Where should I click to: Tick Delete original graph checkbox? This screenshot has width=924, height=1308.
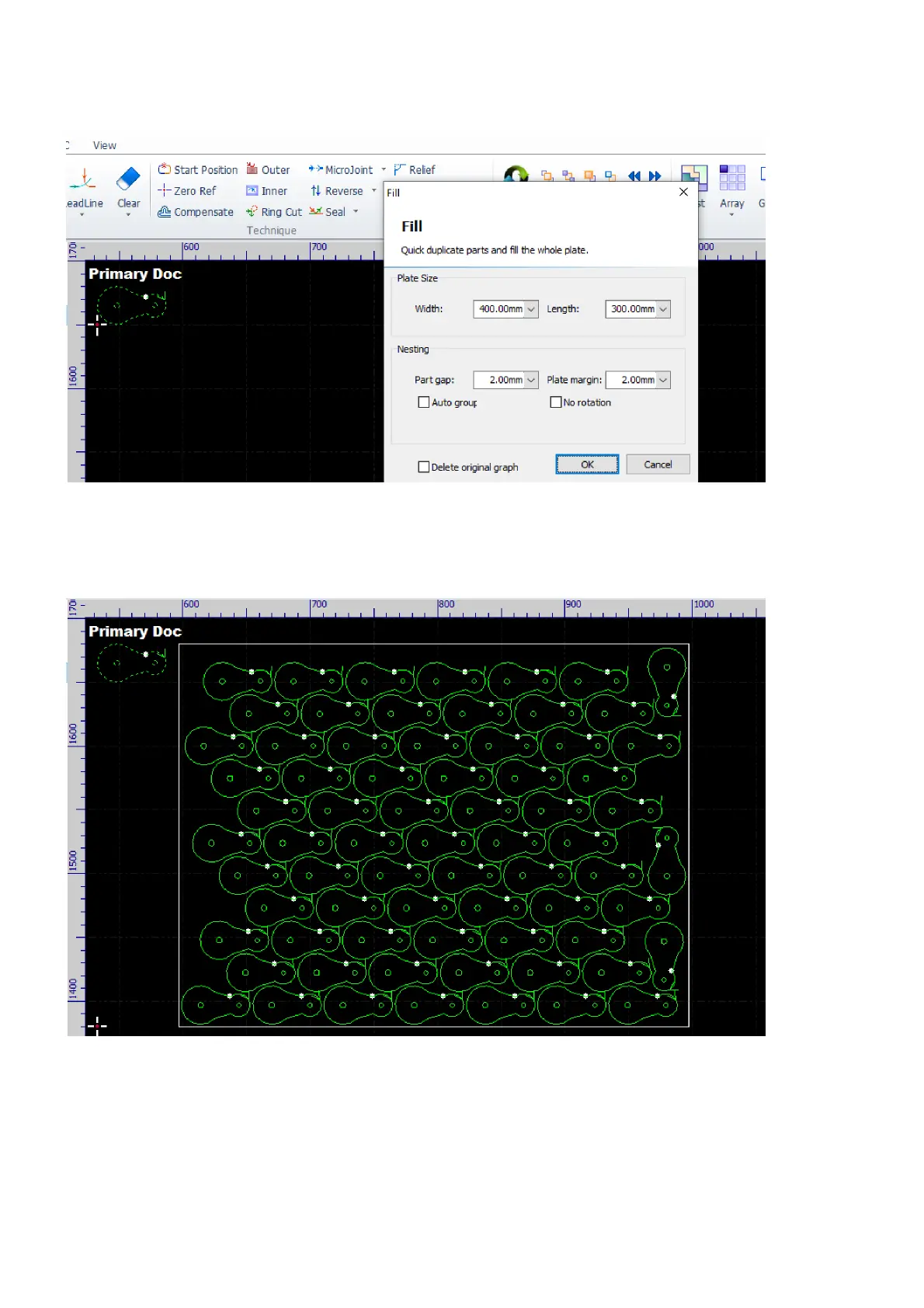click(x=424, y=467)
